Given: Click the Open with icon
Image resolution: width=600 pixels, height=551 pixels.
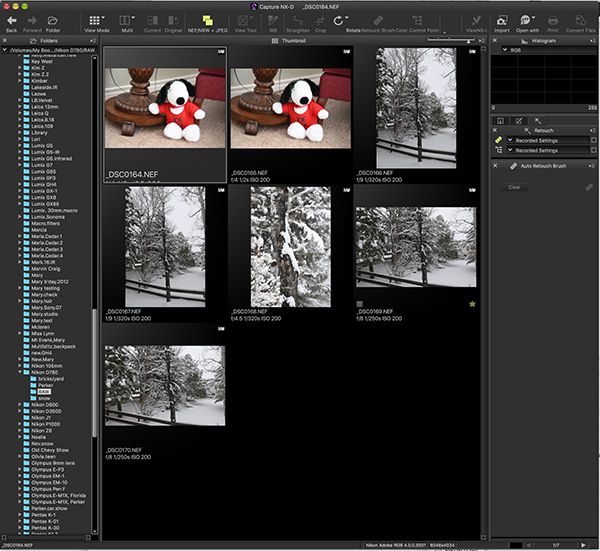Looking at the screenshot, I should click(525, 21).
